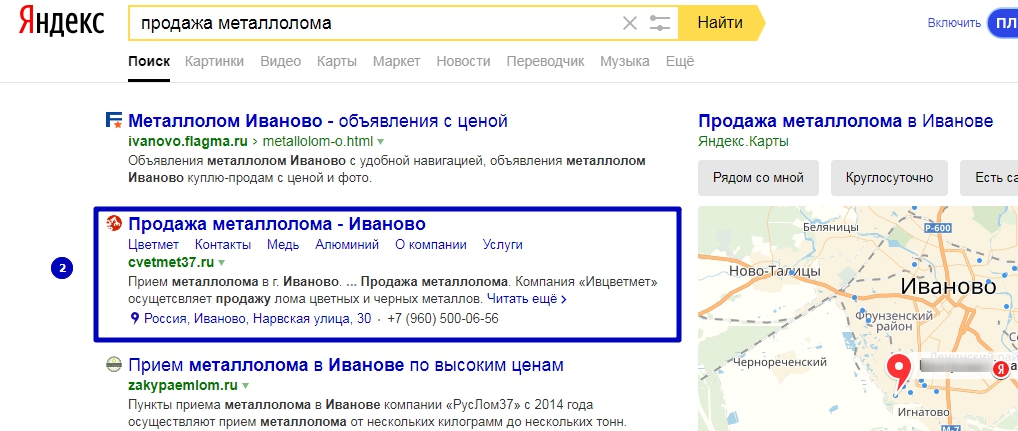Expand the Ещё menu
Image resolution: width=1018 pixels, height=431 pixels.
click(680, 62)
